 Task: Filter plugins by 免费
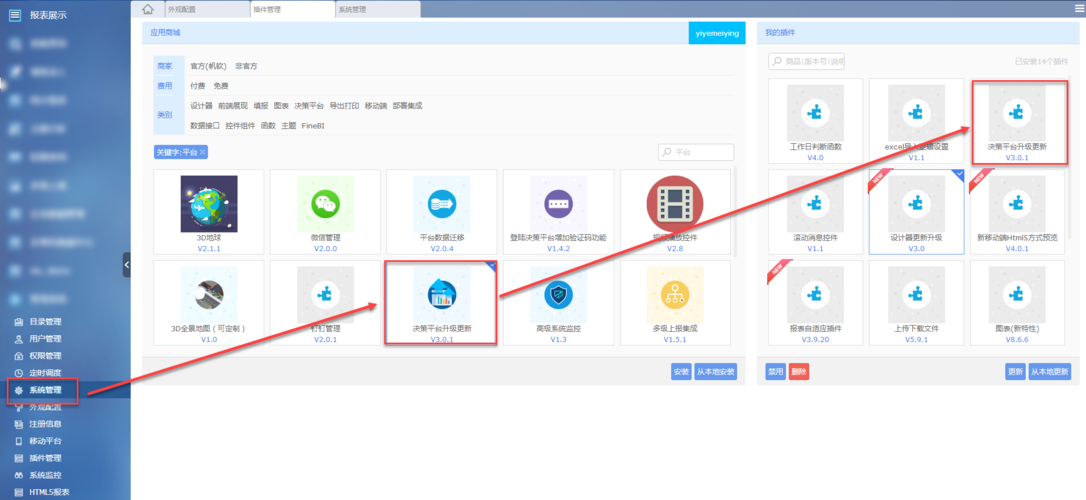[x=221, y=86]
